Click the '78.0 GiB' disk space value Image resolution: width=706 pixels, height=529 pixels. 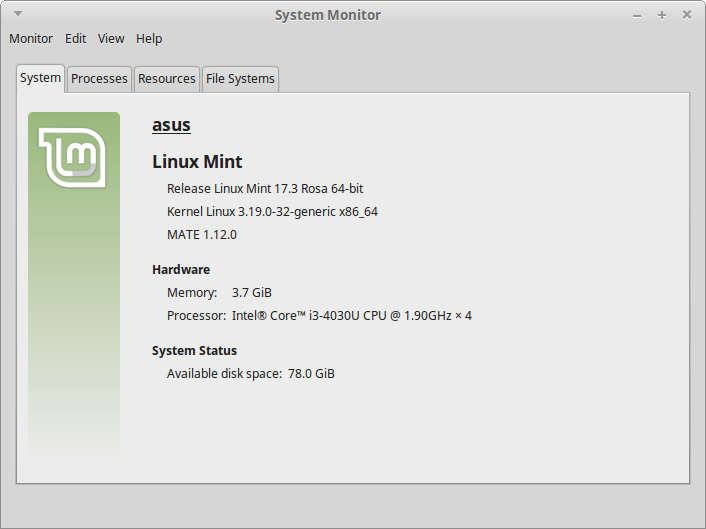[x=311, y=374]
